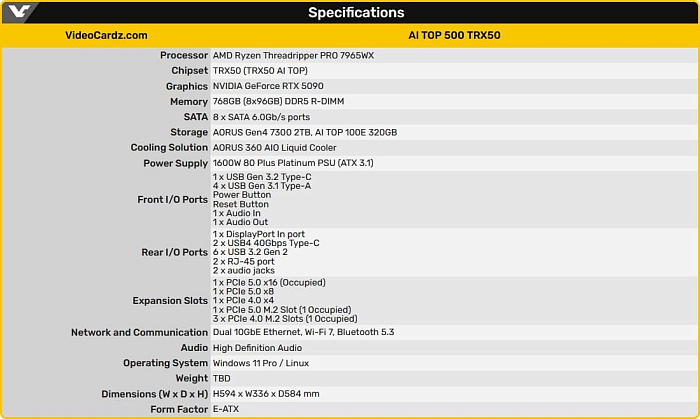
Task: Click AMD Ryzen Threadripper PRO 7965WX text
Action: click(293, 55)
